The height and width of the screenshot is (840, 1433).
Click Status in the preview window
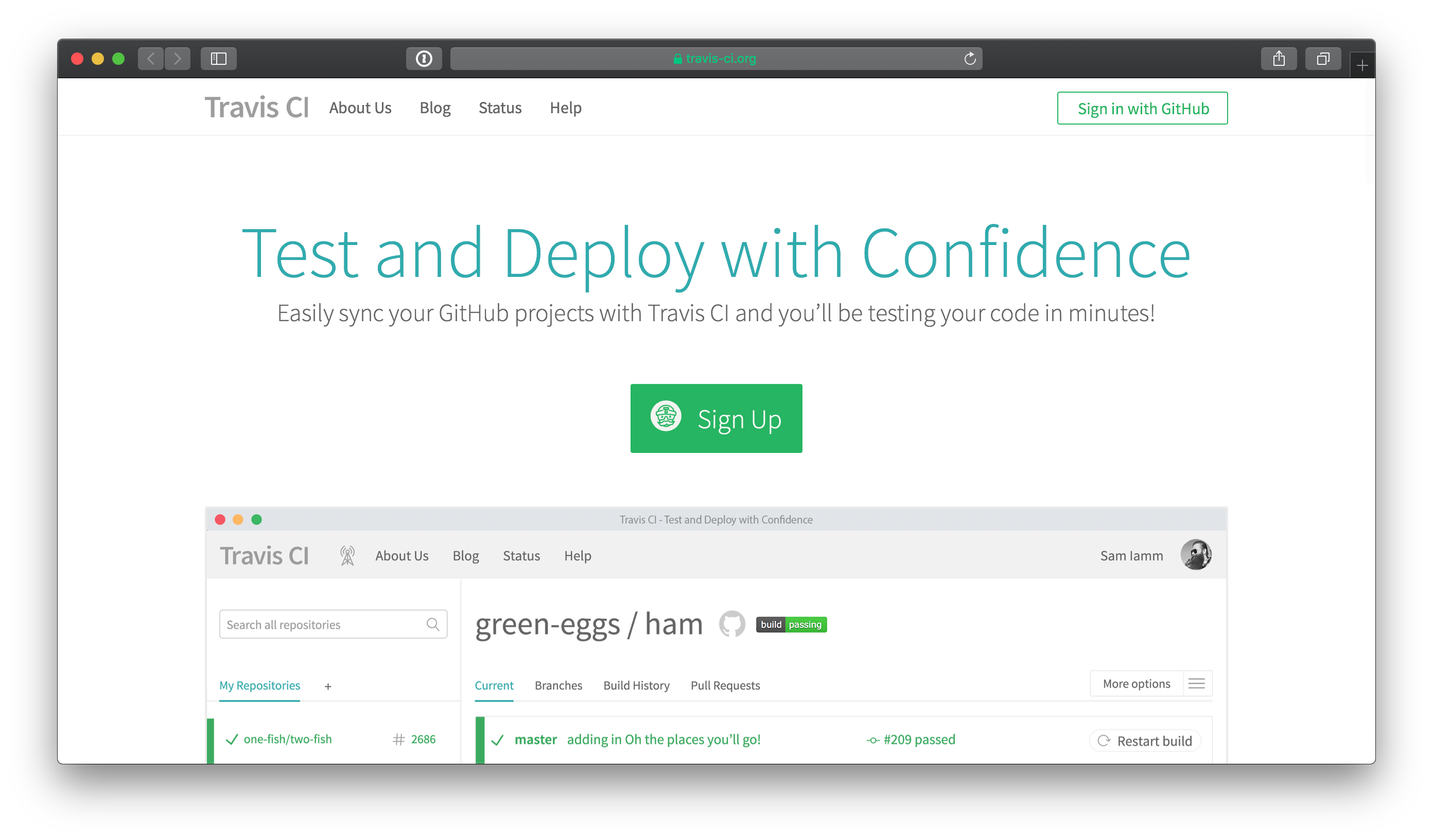point(521,556)
